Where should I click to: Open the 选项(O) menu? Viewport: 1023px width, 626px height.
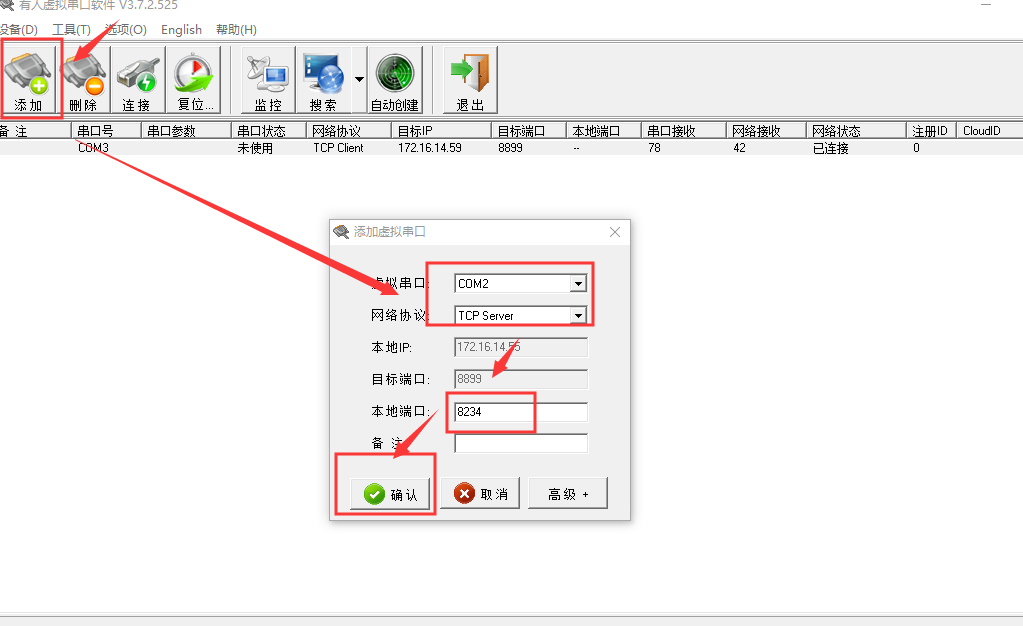pyautogui.click(x=126, y=29)
